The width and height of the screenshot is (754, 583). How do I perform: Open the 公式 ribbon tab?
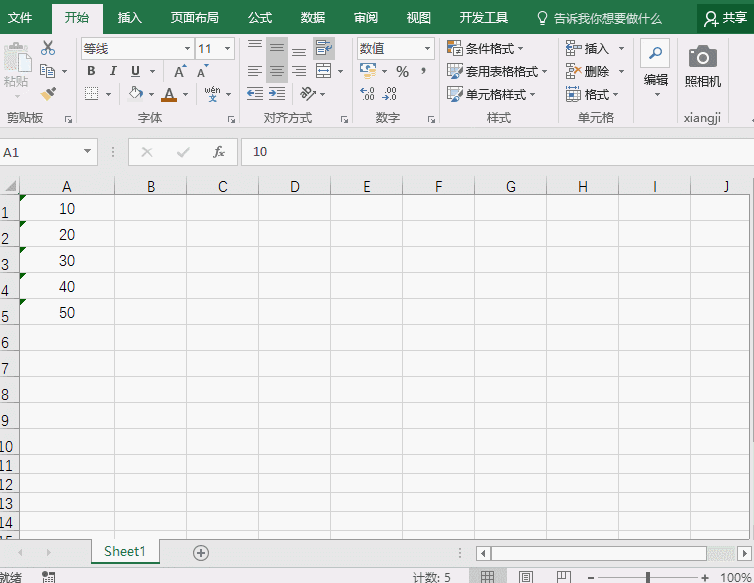pyautogui.click(x=260, y=18)
